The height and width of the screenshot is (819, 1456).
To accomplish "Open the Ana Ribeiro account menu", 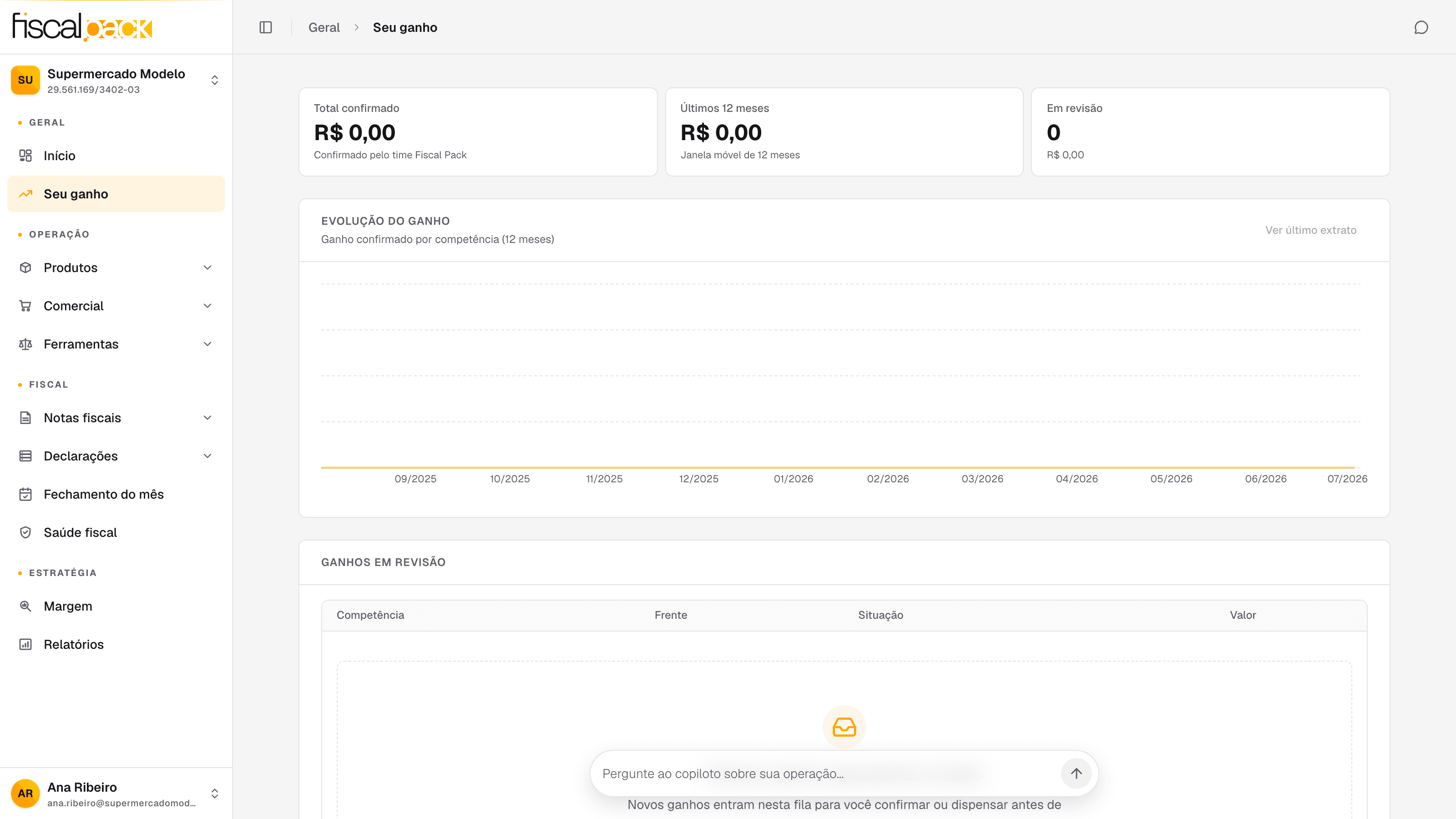I will (x=116, y=794).
